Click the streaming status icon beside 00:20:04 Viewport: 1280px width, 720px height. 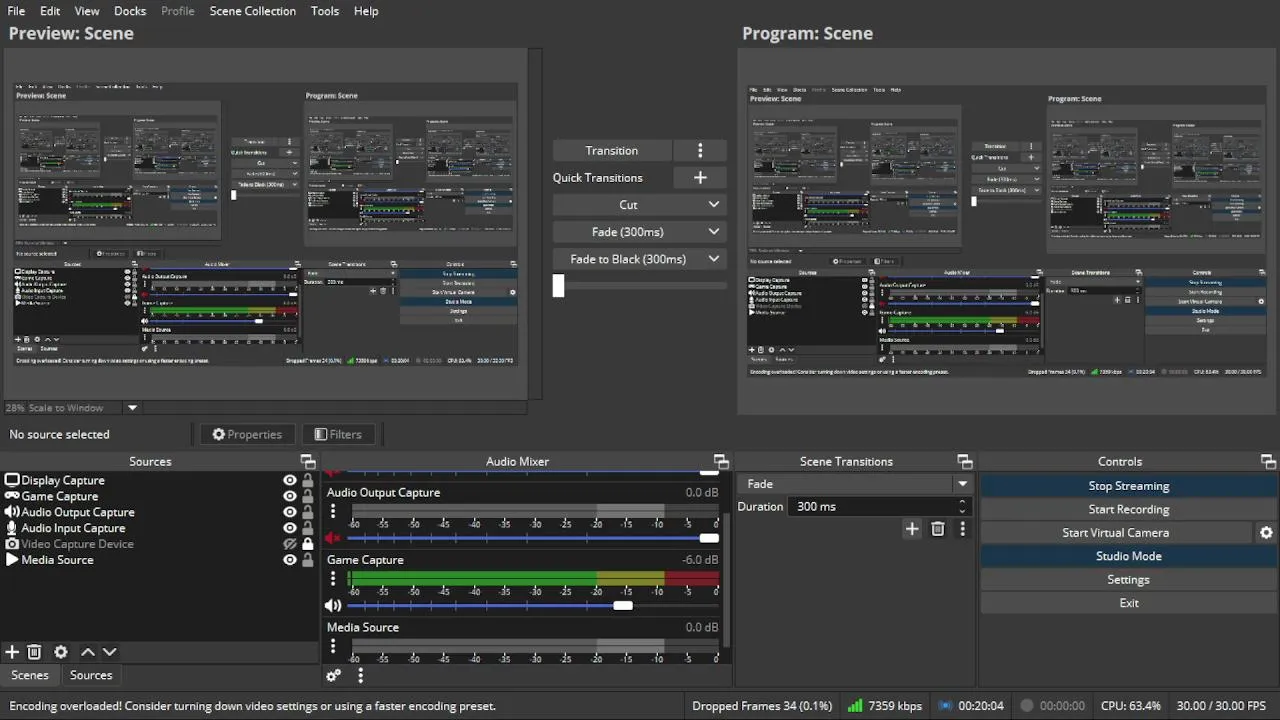click(945, 705)
